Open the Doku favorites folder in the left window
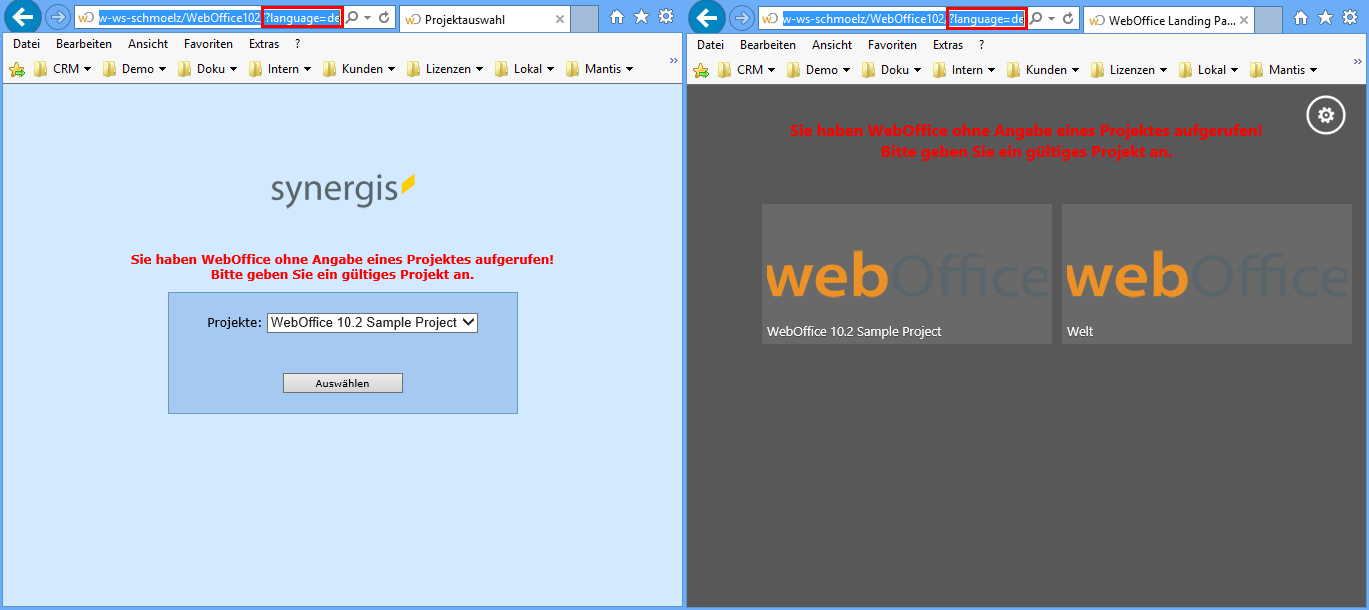 click(207, 69)
